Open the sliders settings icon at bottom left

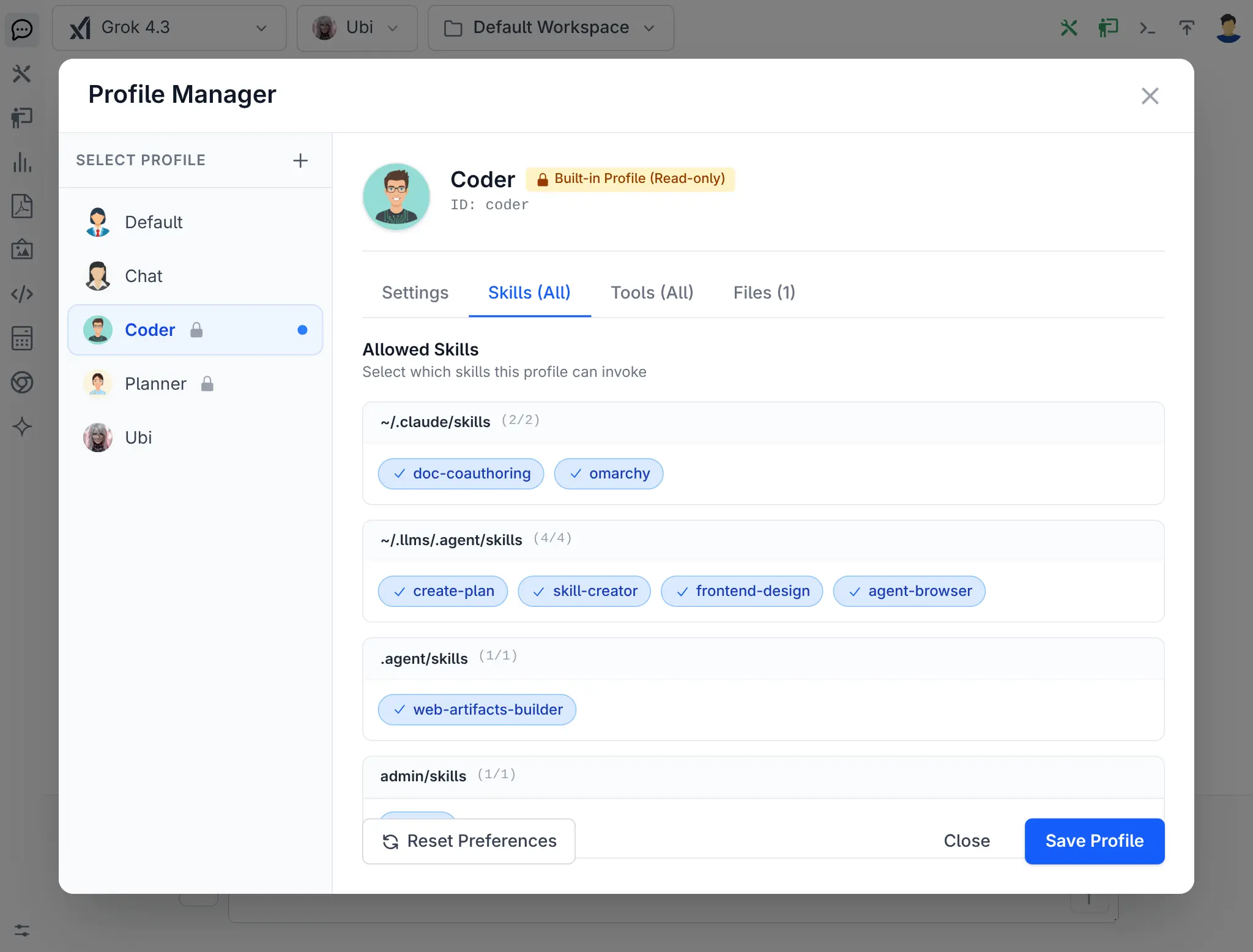click(x=22, y=930)
